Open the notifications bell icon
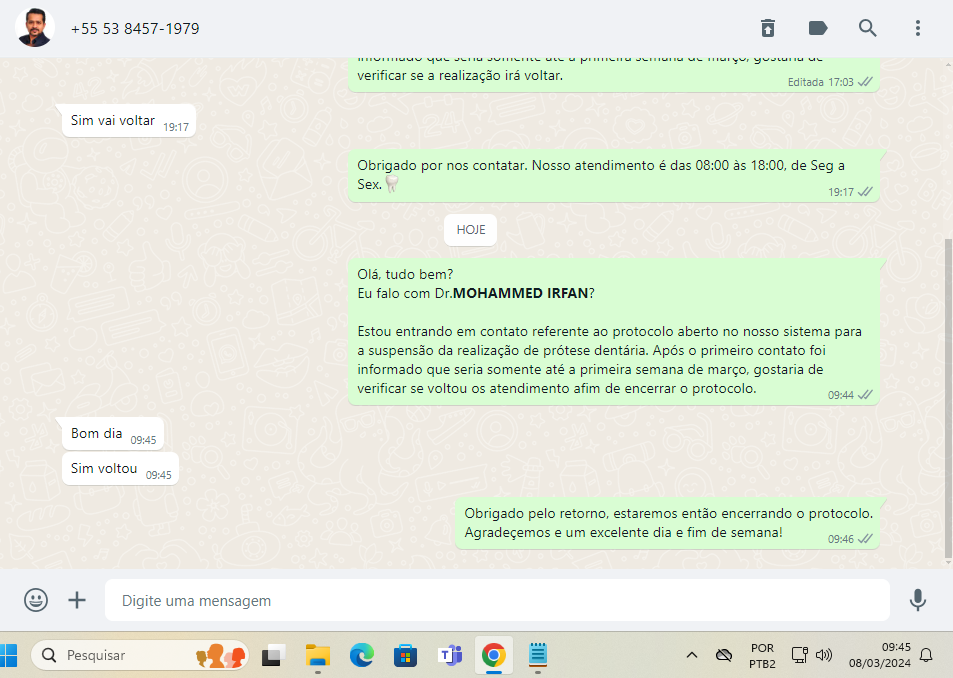Screen dimensions: 953x678 pyautogui.click(x=926, y=655)
